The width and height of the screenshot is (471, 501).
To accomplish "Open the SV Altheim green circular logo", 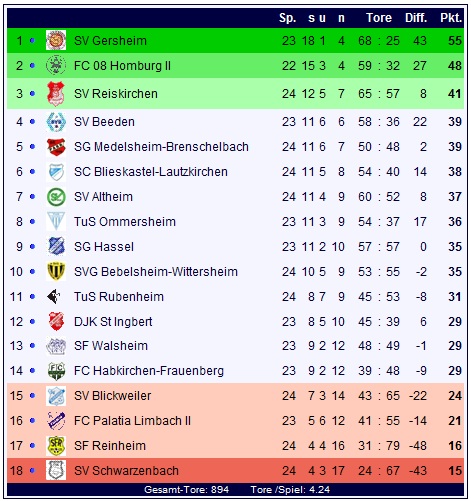I will (56, 197).
